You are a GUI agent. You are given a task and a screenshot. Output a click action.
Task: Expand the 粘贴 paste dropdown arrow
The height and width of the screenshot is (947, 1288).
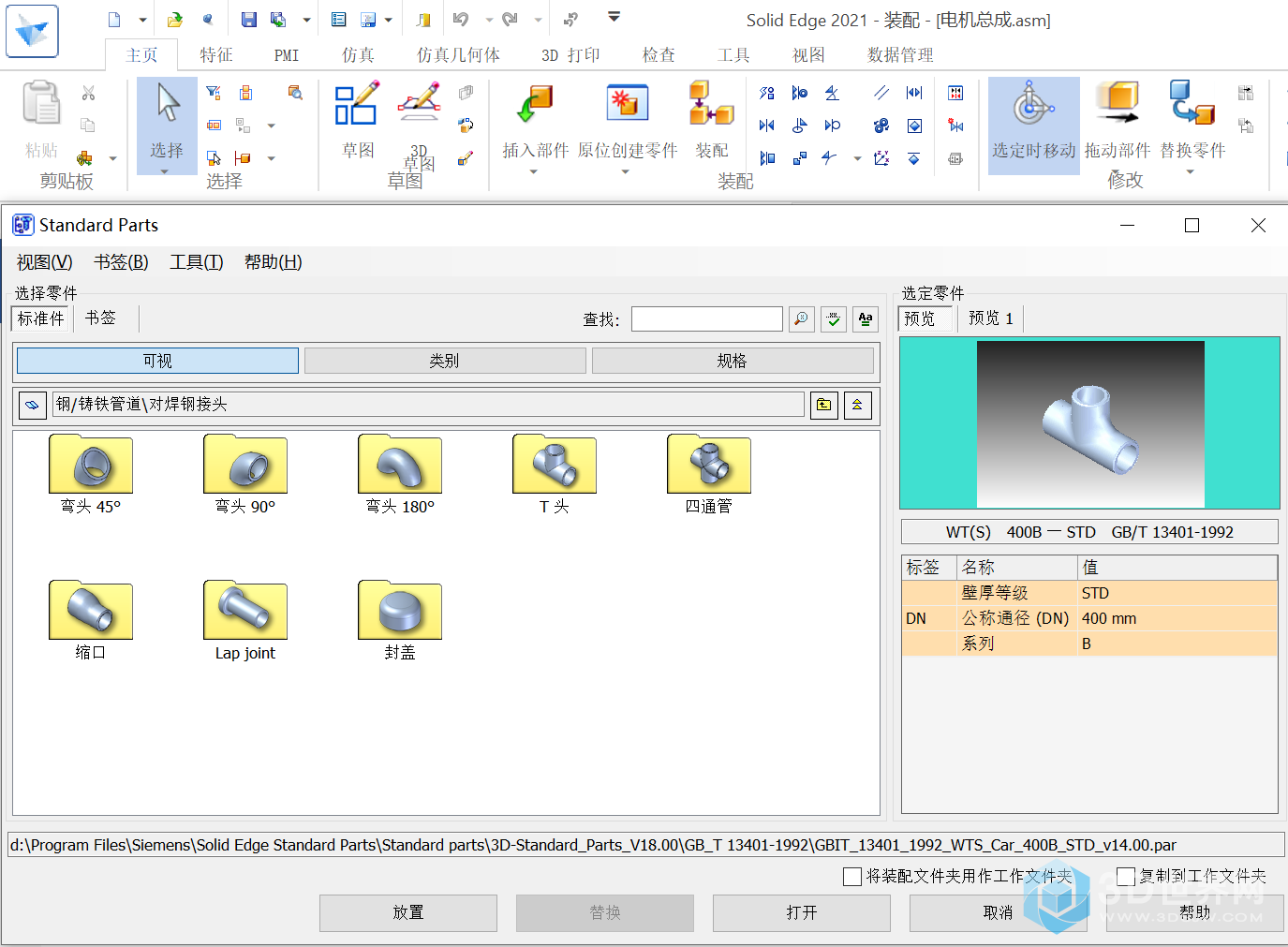[x=113, y=158]
